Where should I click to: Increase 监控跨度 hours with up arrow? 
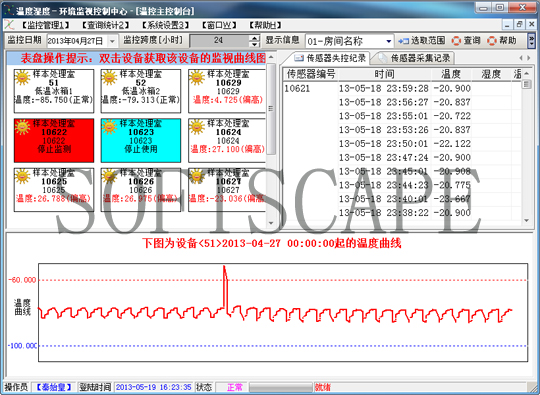(254, 38)
